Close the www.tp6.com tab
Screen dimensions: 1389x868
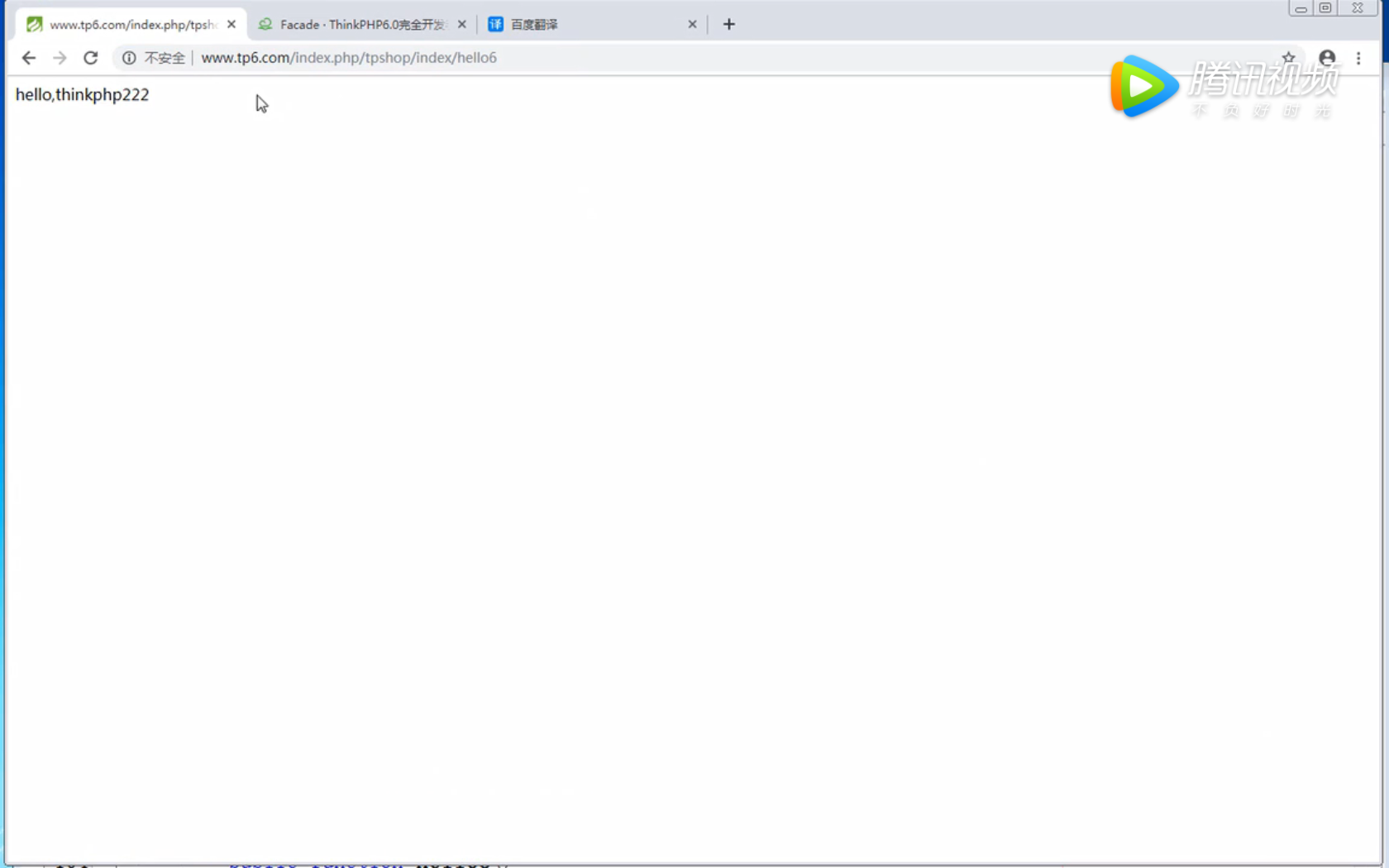(x=231, y=25)
